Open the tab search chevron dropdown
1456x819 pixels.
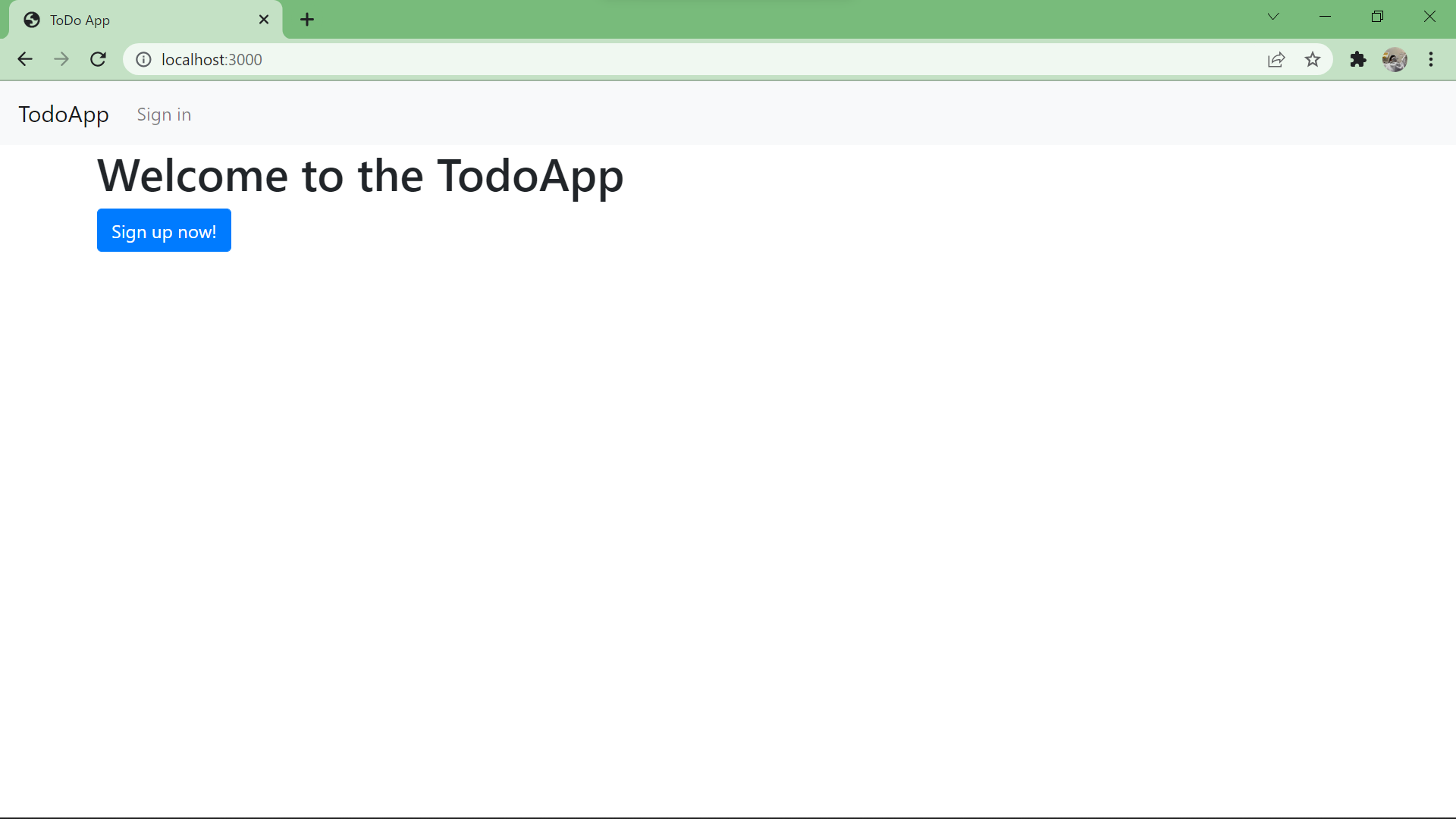(x=1273, y=16)
